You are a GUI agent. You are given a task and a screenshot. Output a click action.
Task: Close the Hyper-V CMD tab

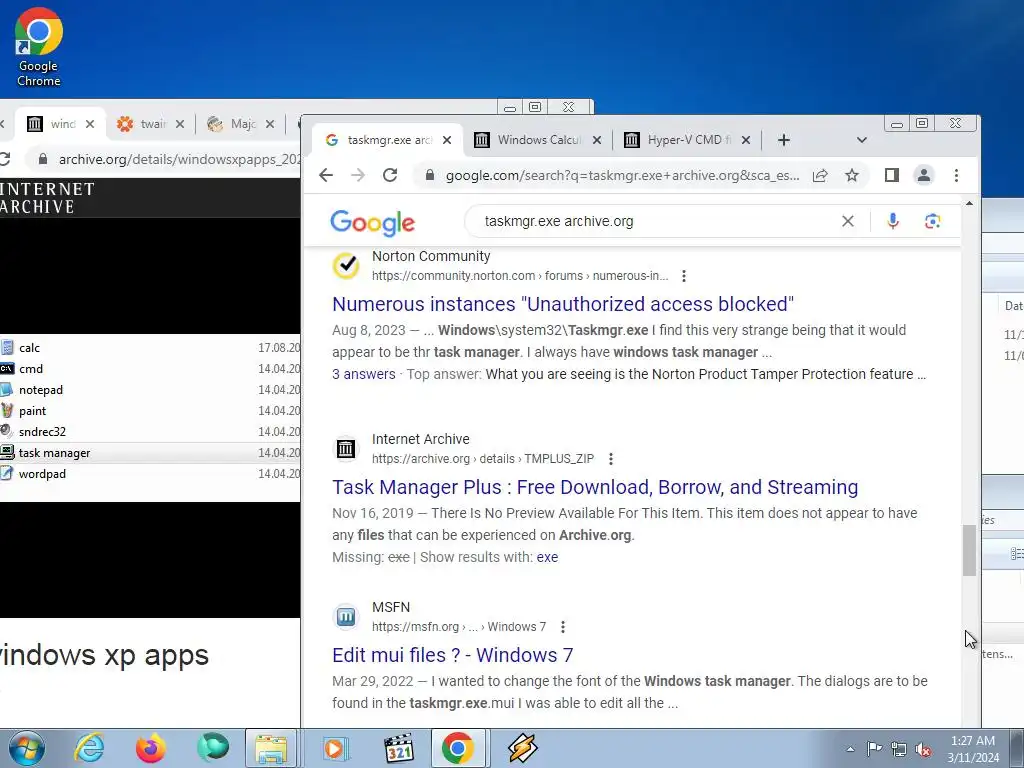click(x=746, y=140)
